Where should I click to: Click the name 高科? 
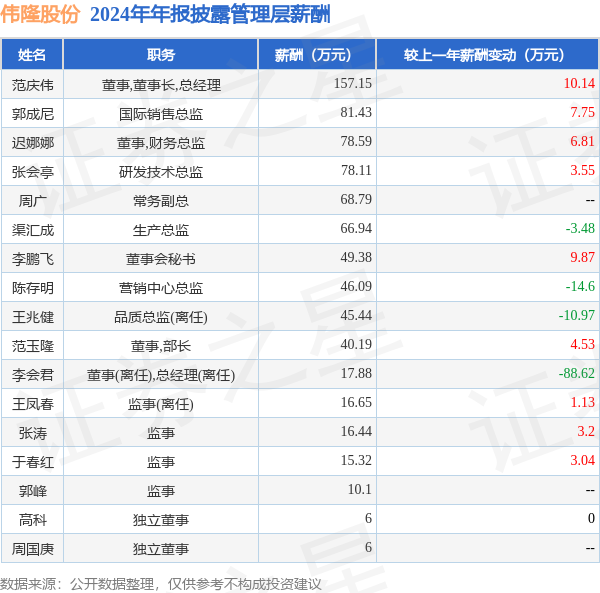click(x=33, y=520)
